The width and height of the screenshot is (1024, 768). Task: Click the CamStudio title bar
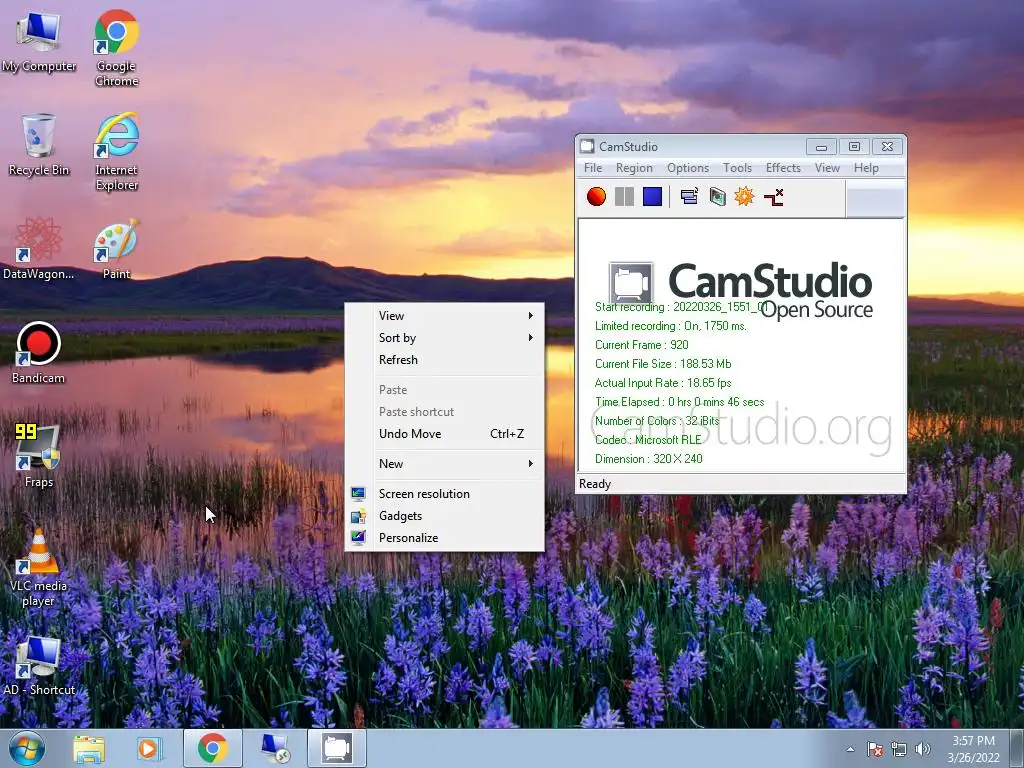(x=692, y=147)
